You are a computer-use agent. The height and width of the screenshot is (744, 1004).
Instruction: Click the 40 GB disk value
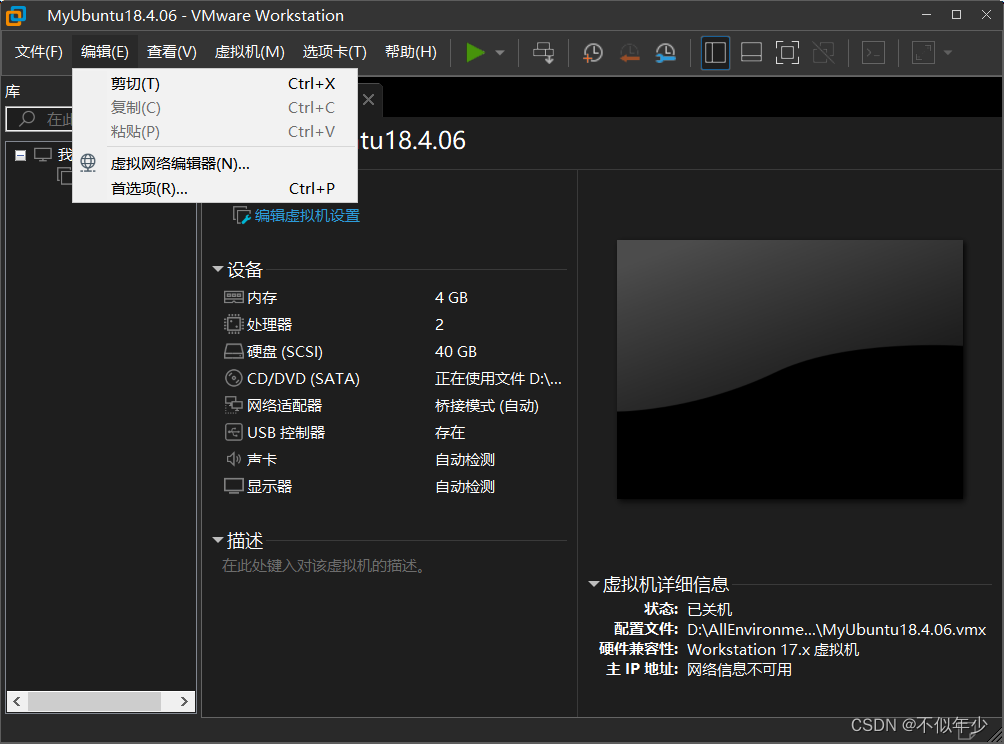pos(456,352)
